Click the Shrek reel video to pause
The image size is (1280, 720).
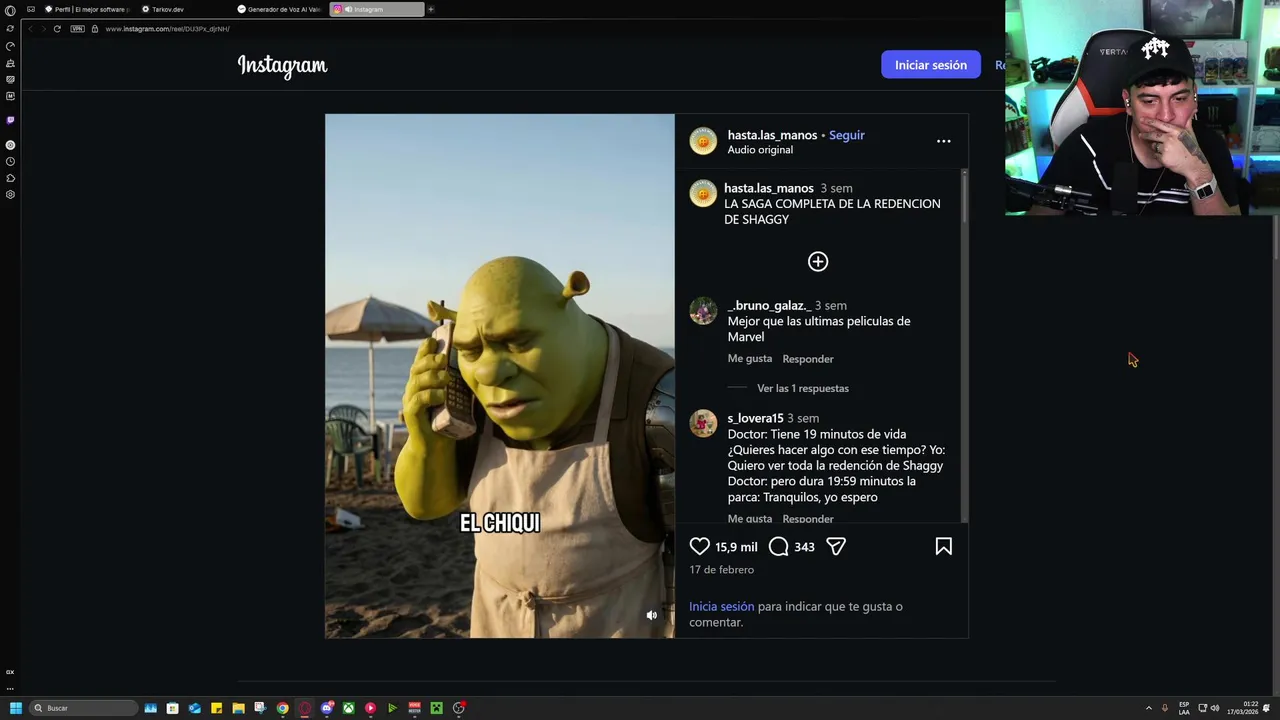tap(499, 375)
